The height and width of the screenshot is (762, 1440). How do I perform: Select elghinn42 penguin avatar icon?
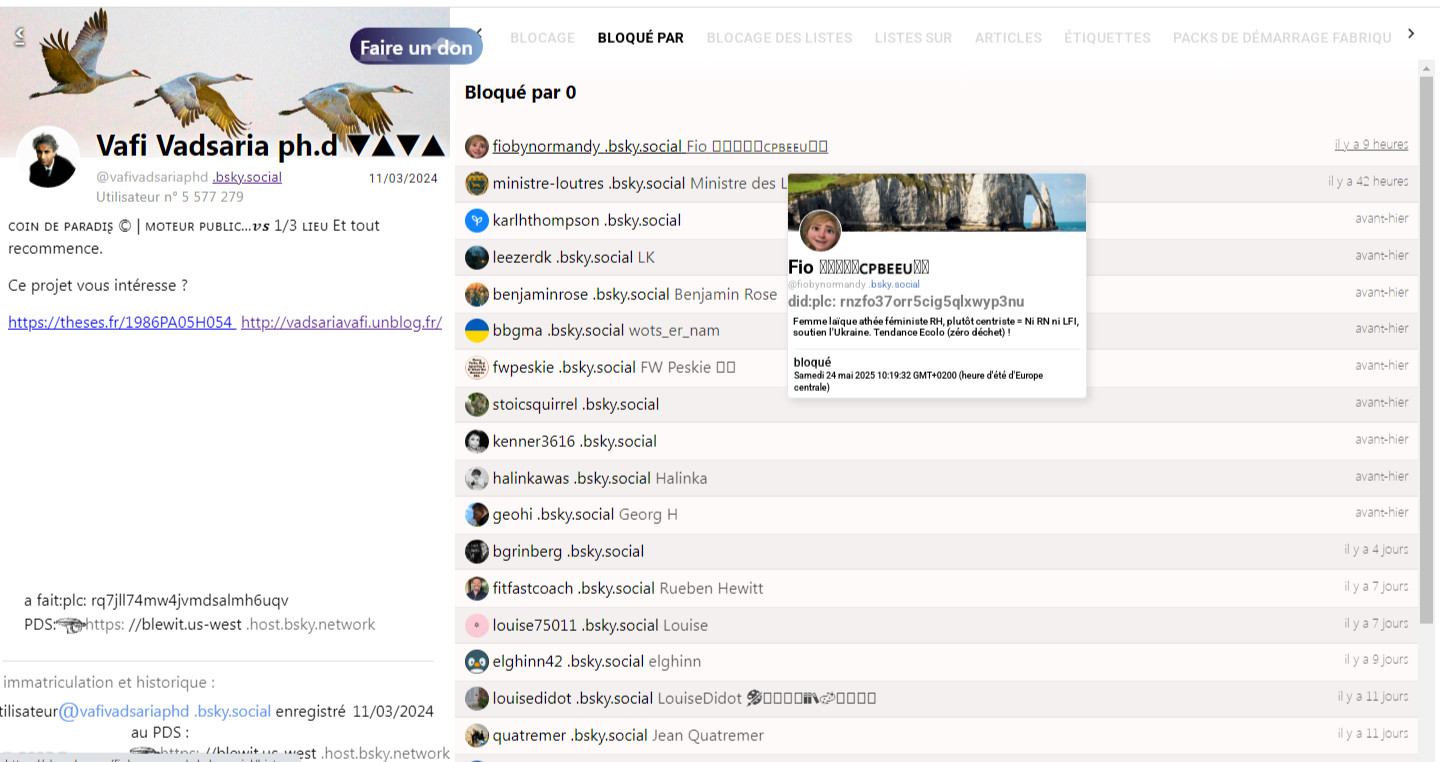477,662
